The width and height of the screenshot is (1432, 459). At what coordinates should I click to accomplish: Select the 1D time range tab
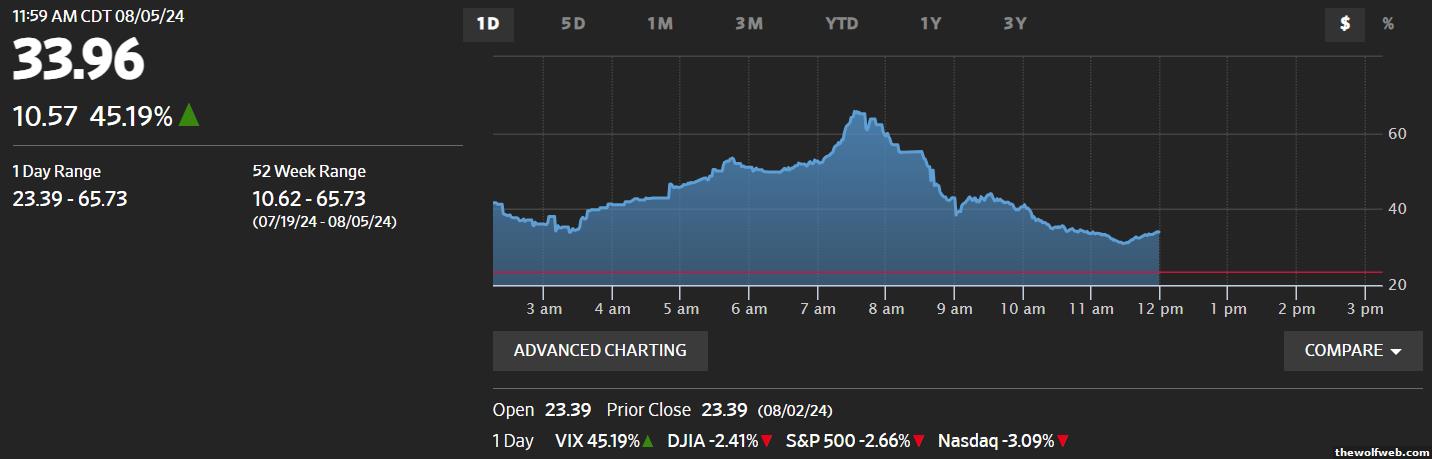pyautogui.click(x=488, y=24)
